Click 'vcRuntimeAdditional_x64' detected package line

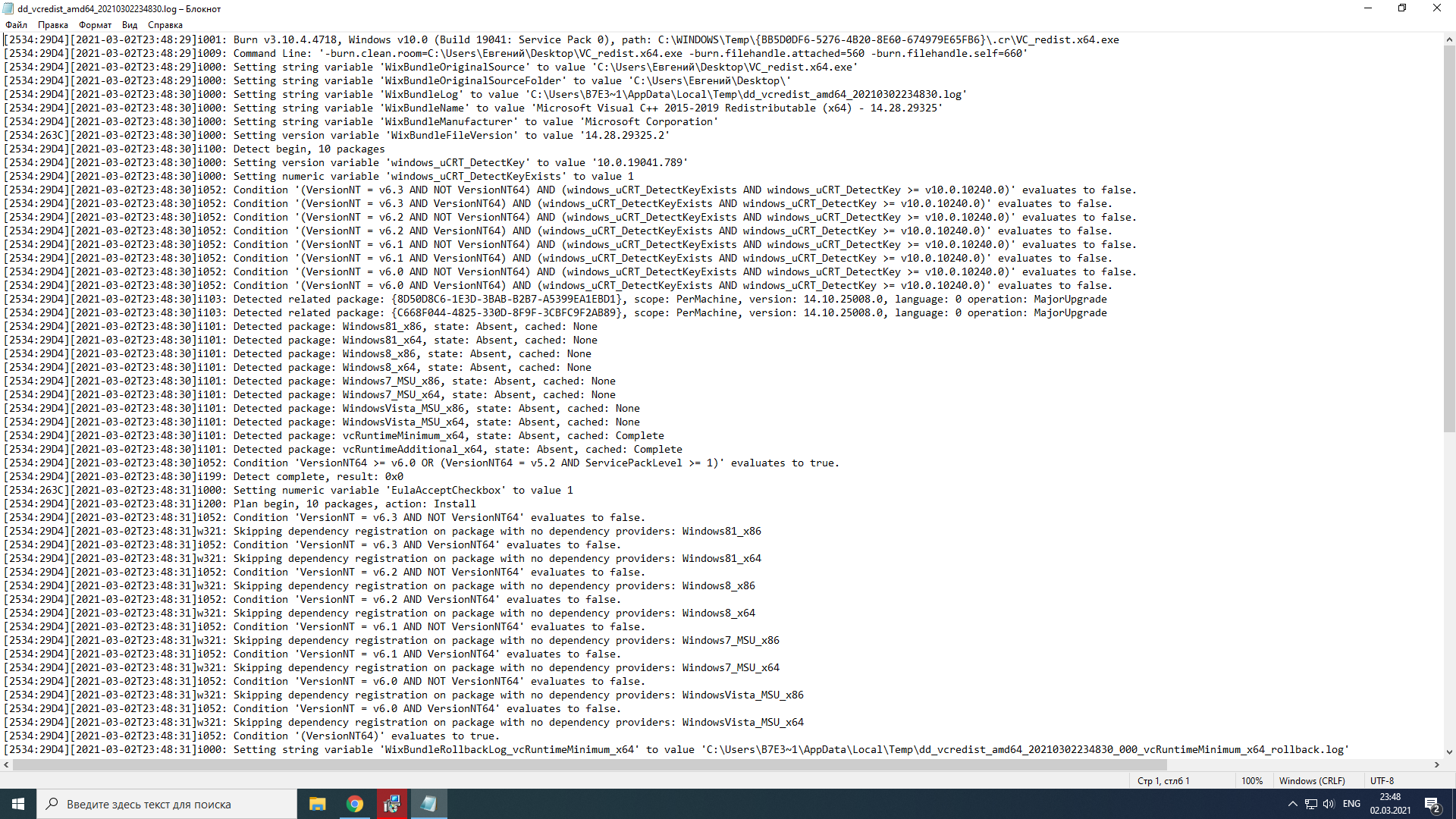[343, 450]
